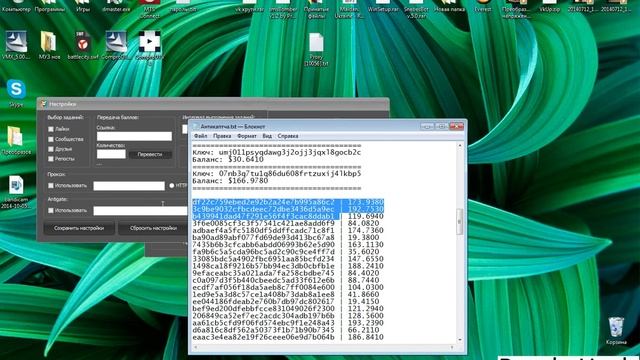Click the line "Баланс: $166.9780"
Screen dimensions: 640x360
[x=231, y=181]
